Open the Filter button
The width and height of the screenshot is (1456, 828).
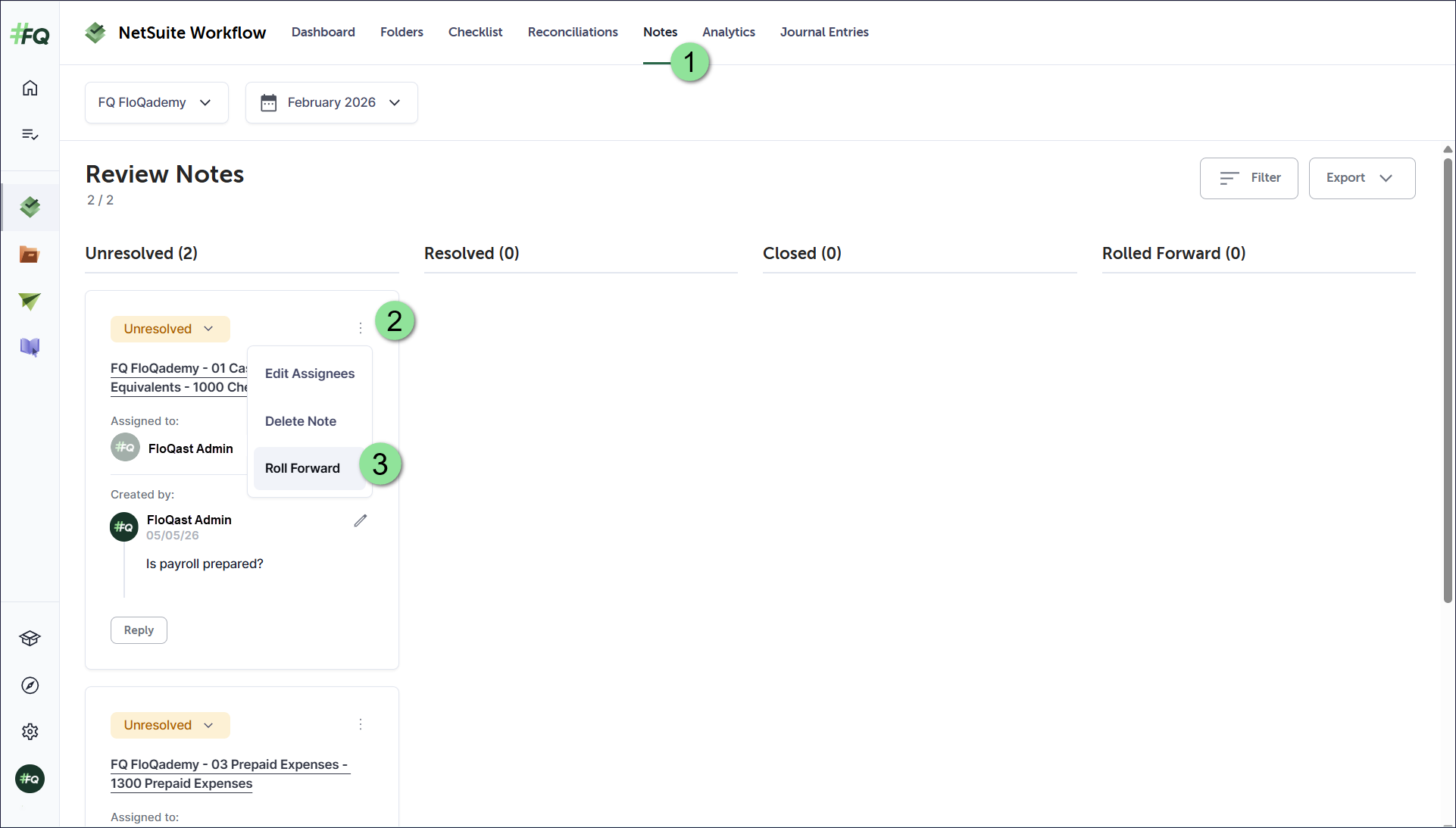pos(1249,178)
